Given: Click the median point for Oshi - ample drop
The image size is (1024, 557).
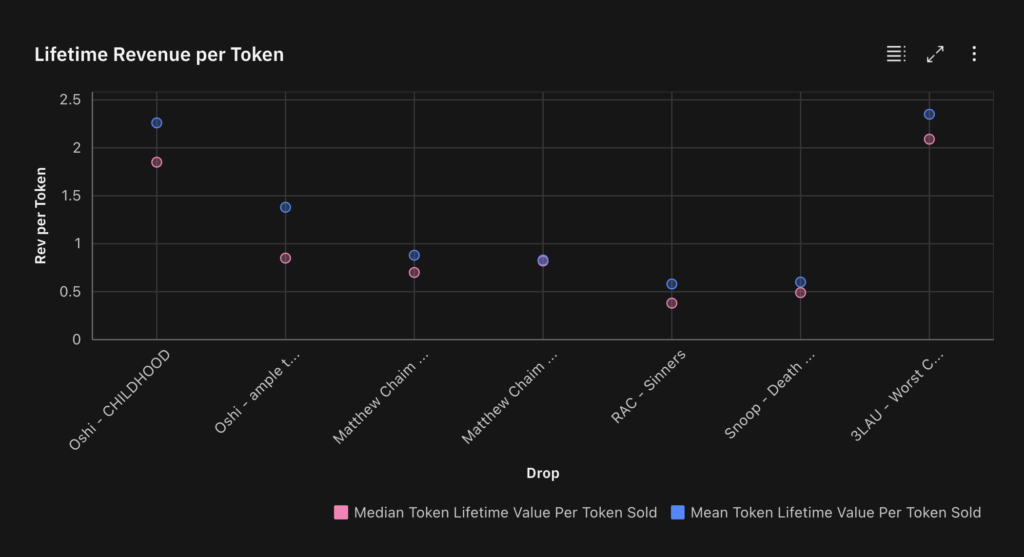Looking at the screenshot, I should coord(285,258).
